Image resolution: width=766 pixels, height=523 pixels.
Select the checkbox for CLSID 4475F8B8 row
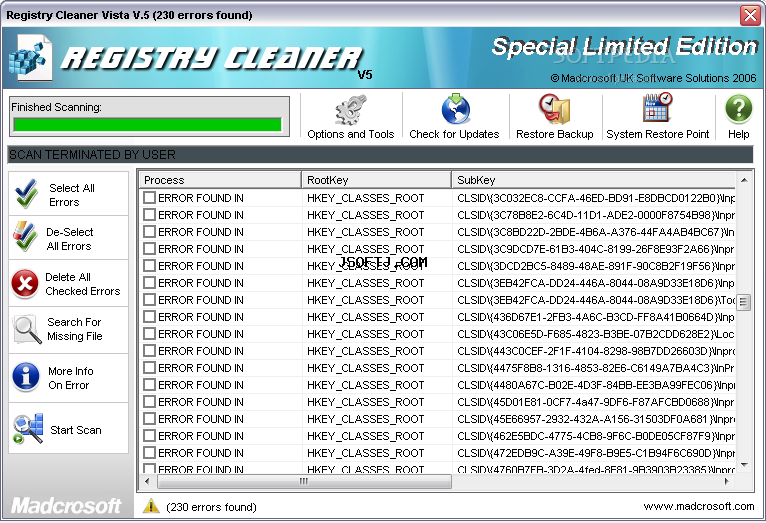point(149,368)
